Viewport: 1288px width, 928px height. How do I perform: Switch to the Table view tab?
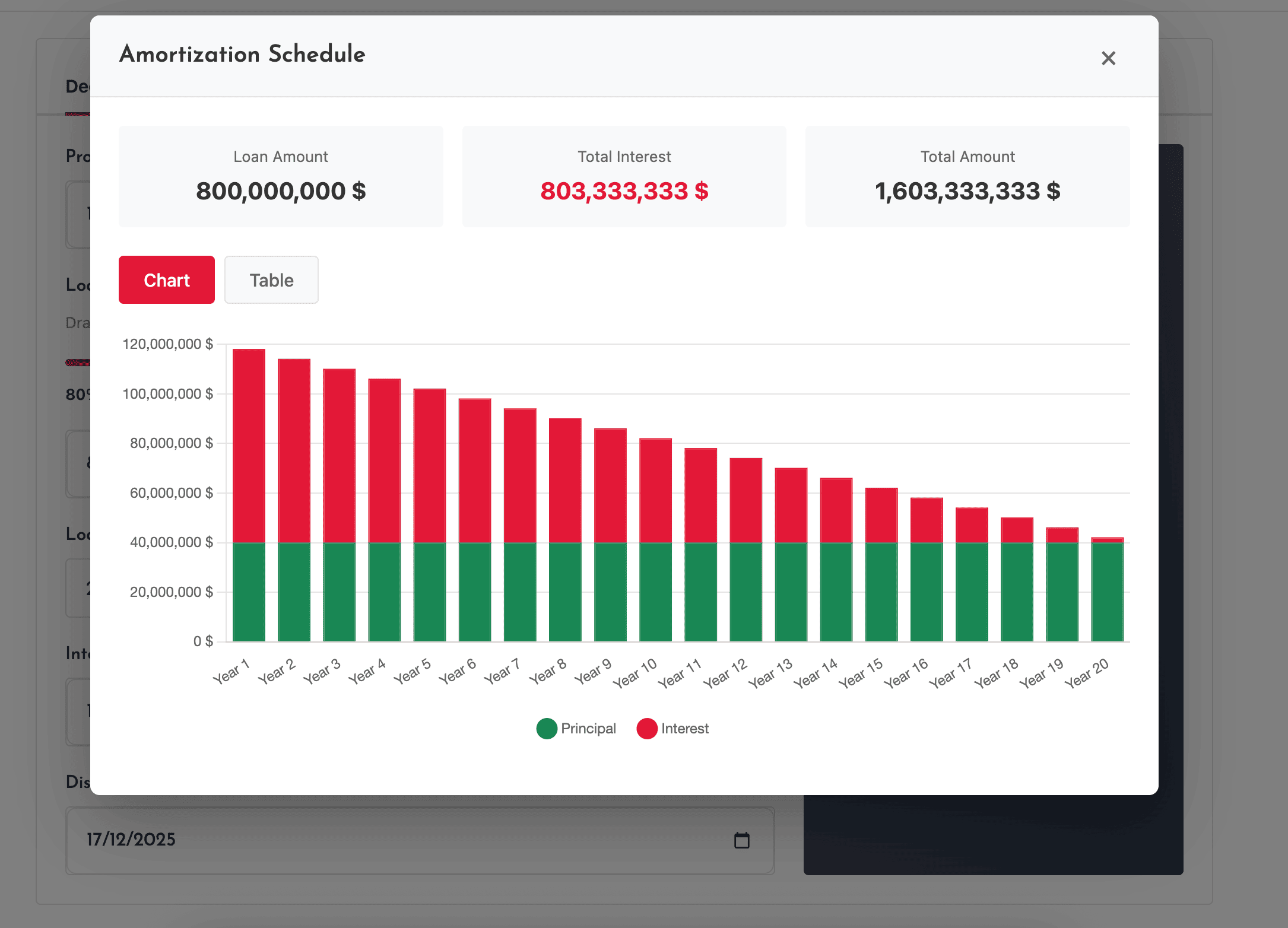pos(271,280)
